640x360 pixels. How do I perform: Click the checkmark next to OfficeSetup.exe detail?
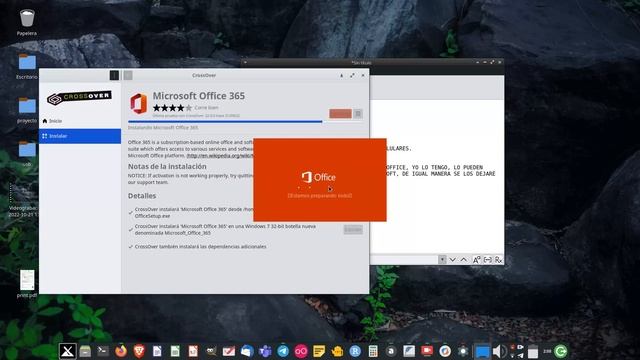pos(131,212)
